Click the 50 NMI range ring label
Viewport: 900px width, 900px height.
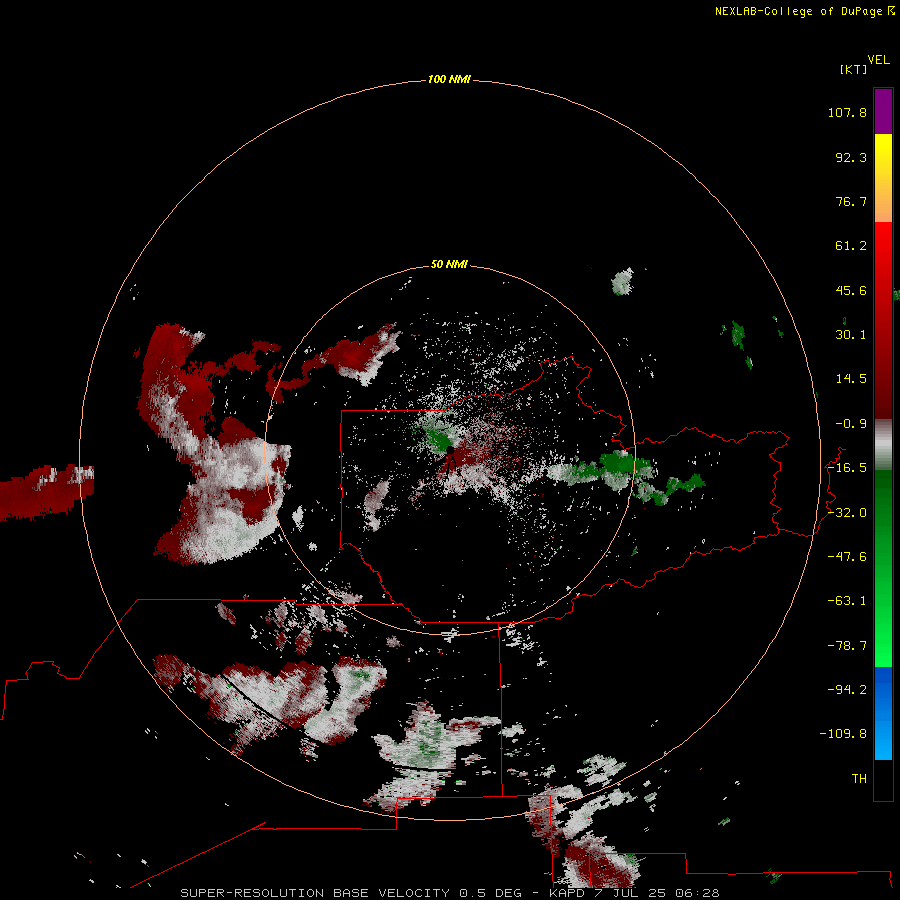pyautogui.click(x=449, y=264)
